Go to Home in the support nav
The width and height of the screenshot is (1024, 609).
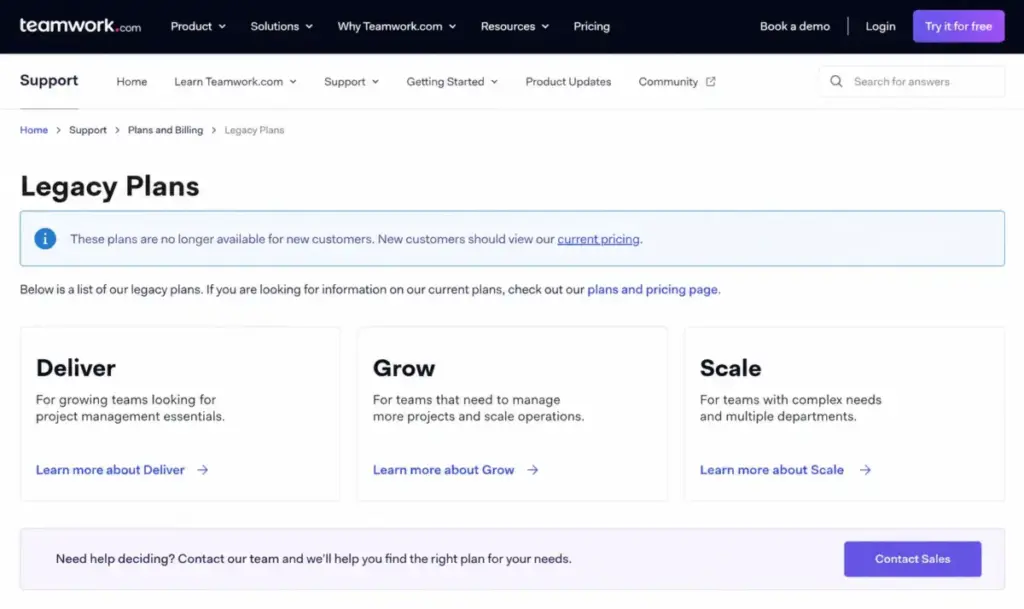(132, 82)
